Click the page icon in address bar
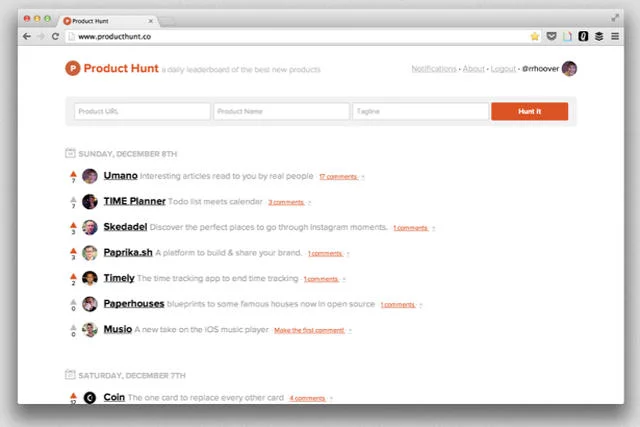This screenshot has width=640, height=427. coord(71,37)
